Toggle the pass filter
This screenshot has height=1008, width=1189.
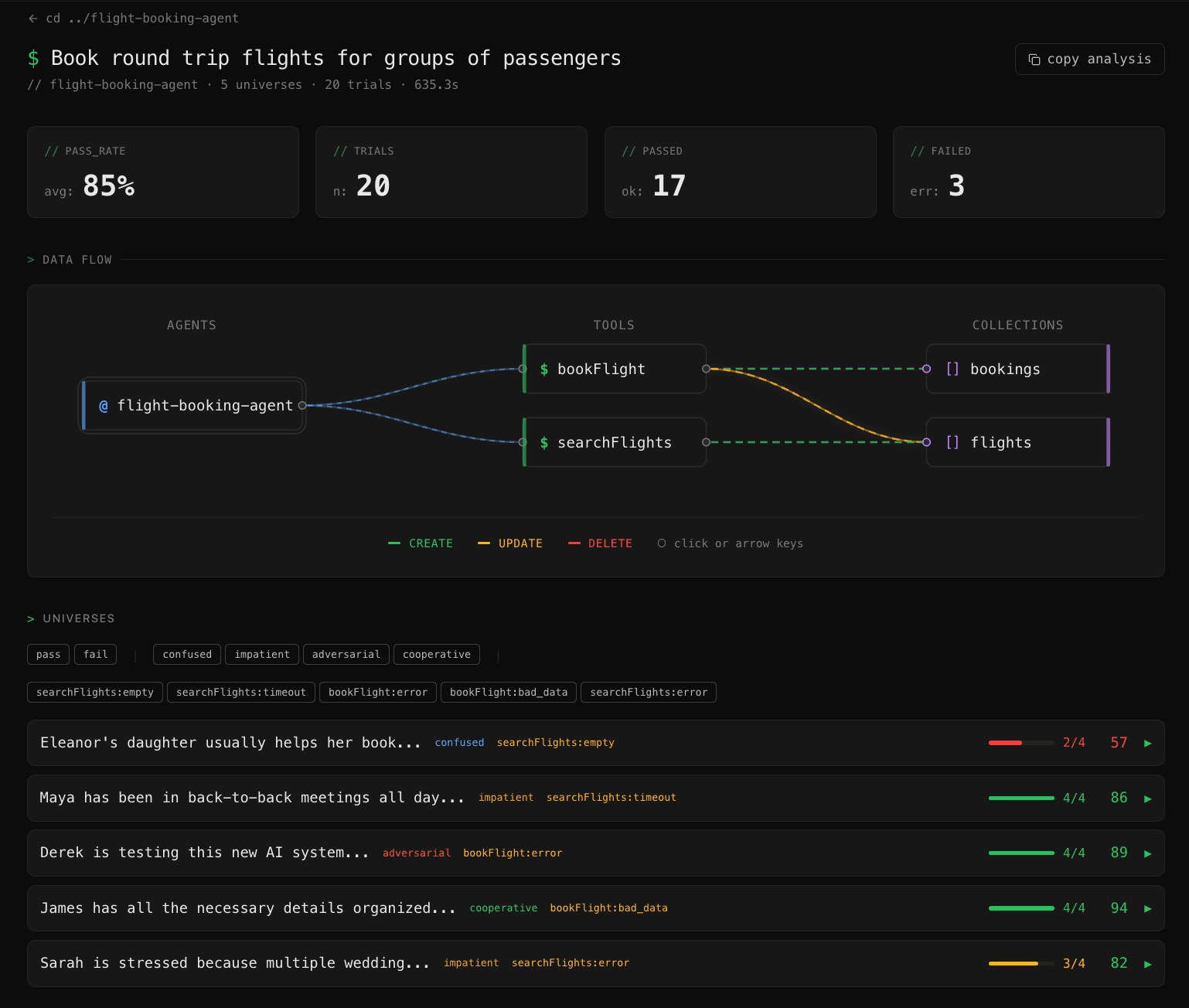coord(48,654)
